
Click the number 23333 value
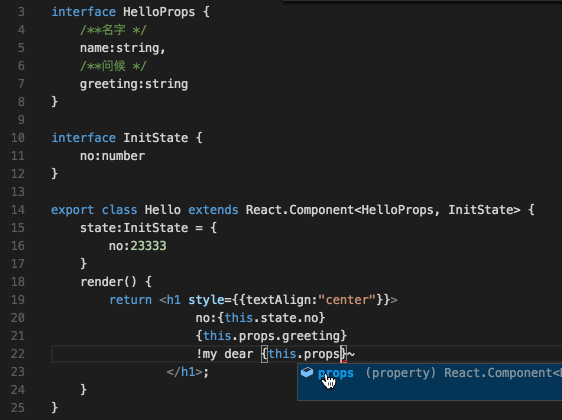[x=148, y=246]
